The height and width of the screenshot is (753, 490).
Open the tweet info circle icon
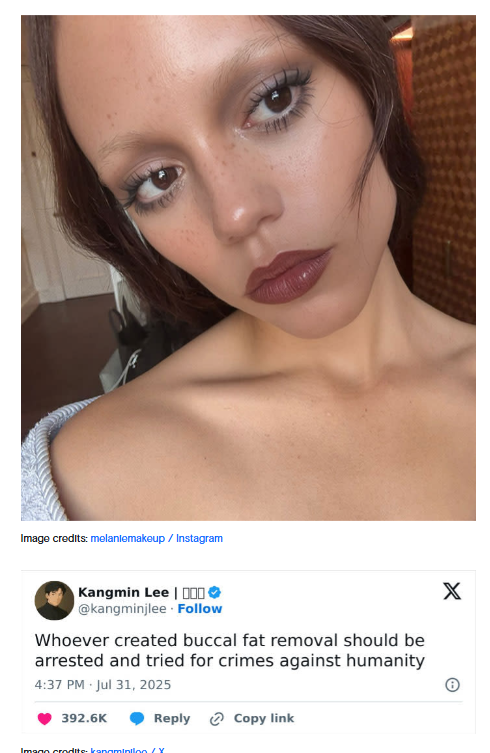(452, 685)
